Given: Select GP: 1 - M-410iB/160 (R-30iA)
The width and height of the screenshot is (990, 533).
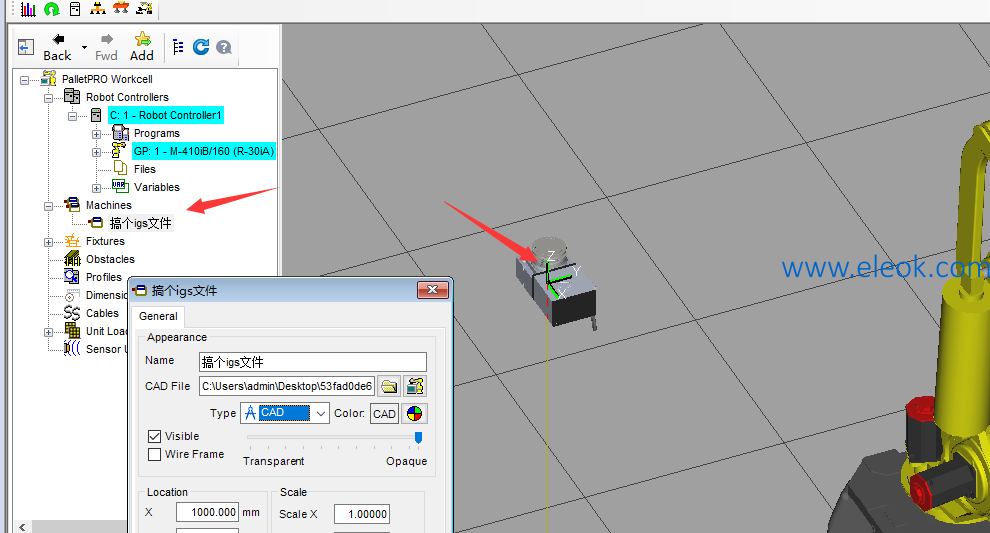Looking at the screenshot, I should point(204,151).
